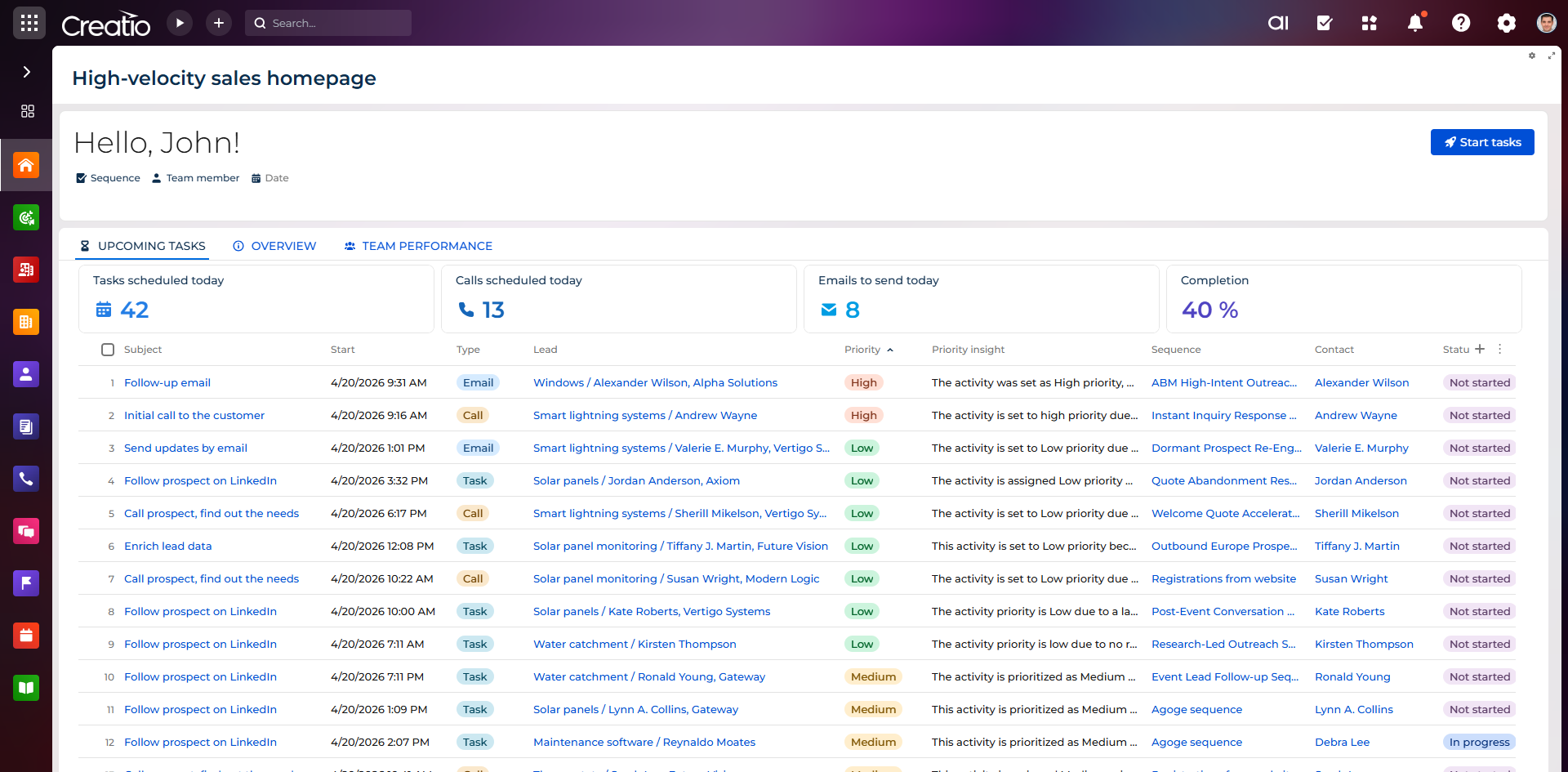Image resolution: width=1568 pixels, height=772 pixels.
Task: Open the help question mark icon
Action: pos(1461,23)
